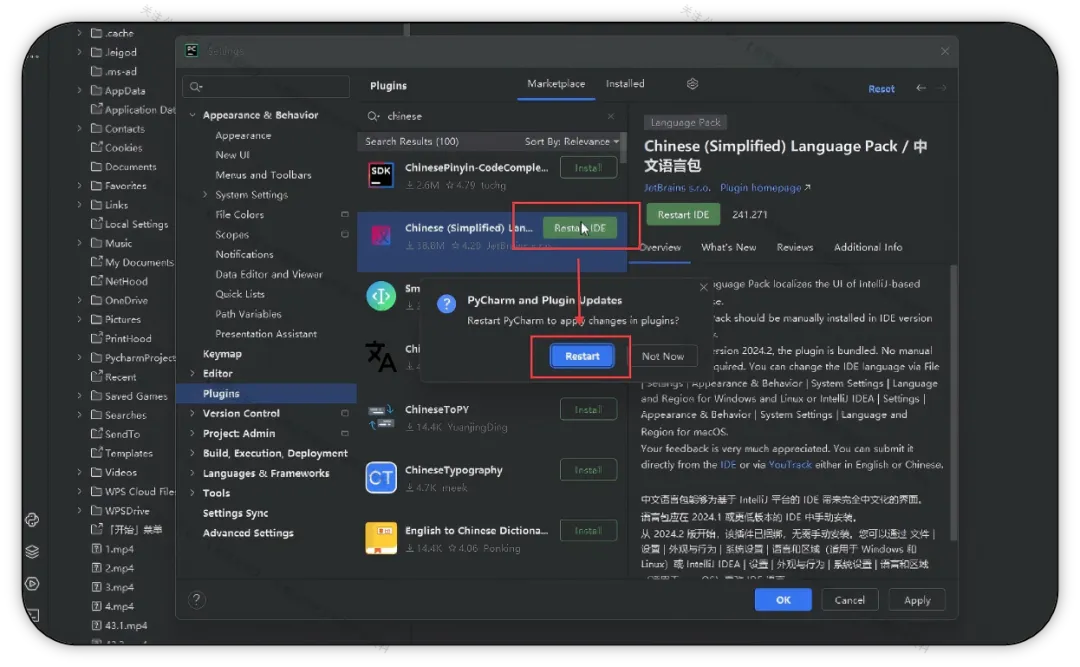Expand Languages & Frameworks section
The height and width of the screenshot is (667, 1080).
tap(192, 473)
